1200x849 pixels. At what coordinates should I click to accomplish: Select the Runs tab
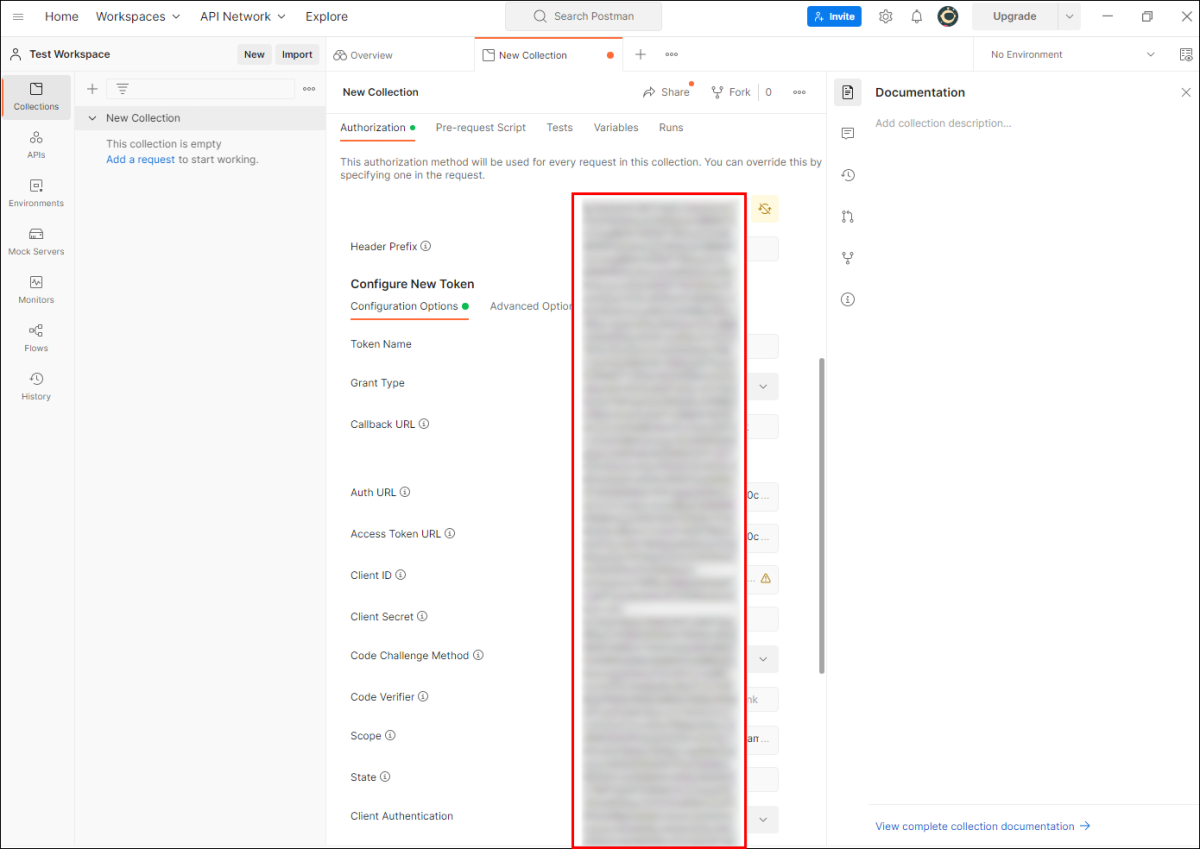(671, 128)
